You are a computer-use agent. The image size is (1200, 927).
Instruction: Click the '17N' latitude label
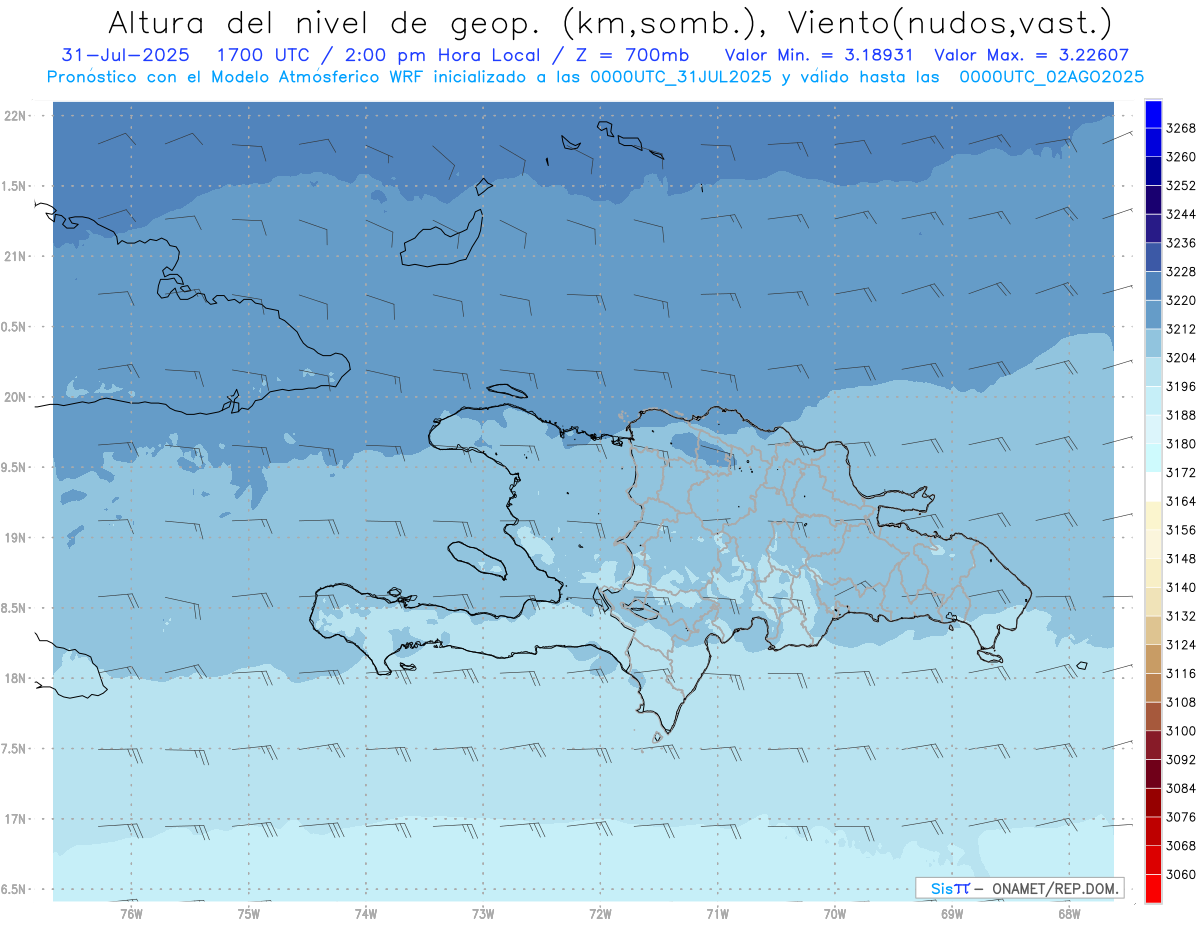tap(17, 819)
